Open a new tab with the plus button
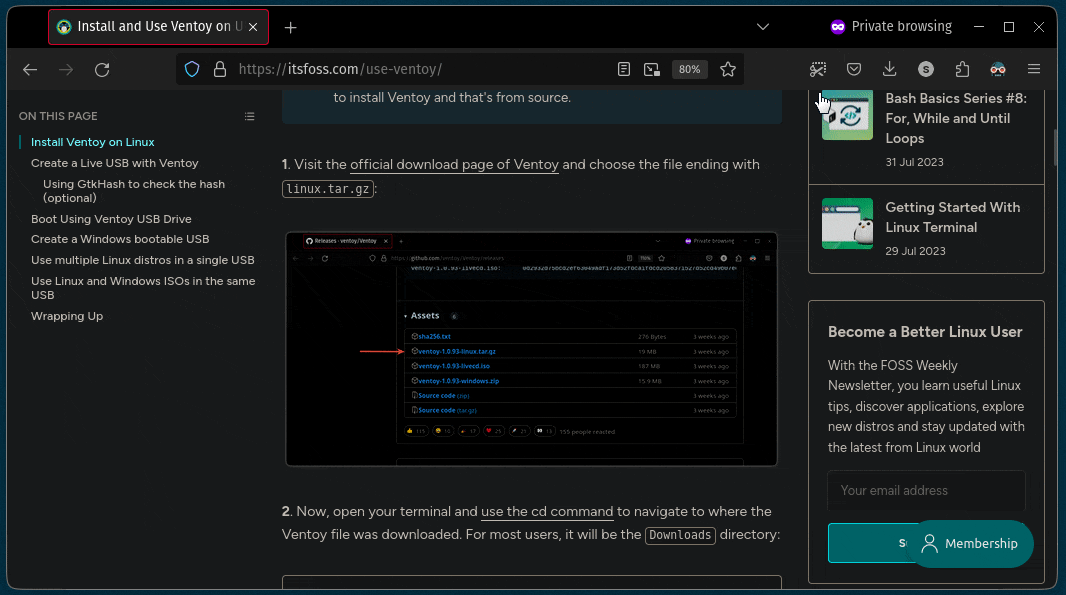Screen dimensions: 1066x595 click(290, 28)
